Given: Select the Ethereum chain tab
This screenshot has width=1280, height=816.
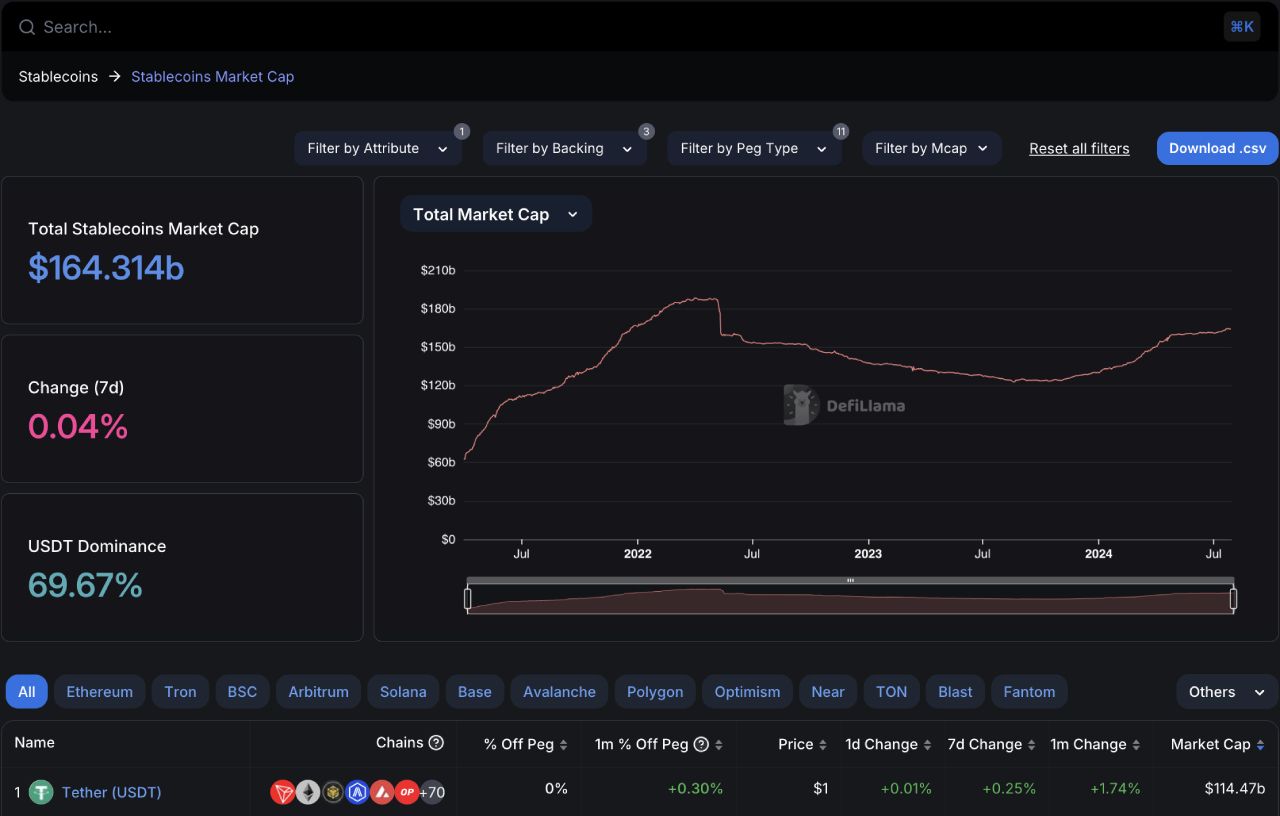Looking at the screenshot, I should [100, 692].
